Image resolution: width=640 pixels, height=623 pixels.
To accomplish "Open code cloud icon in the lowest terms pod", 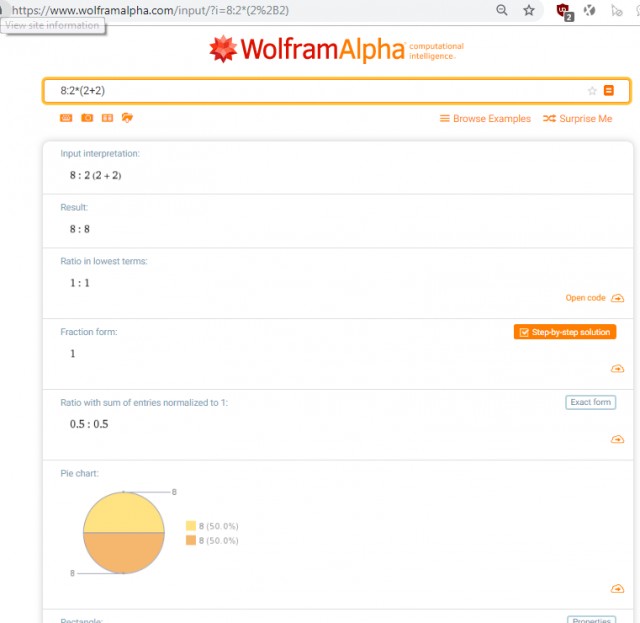I will click(x=618, y=298).
